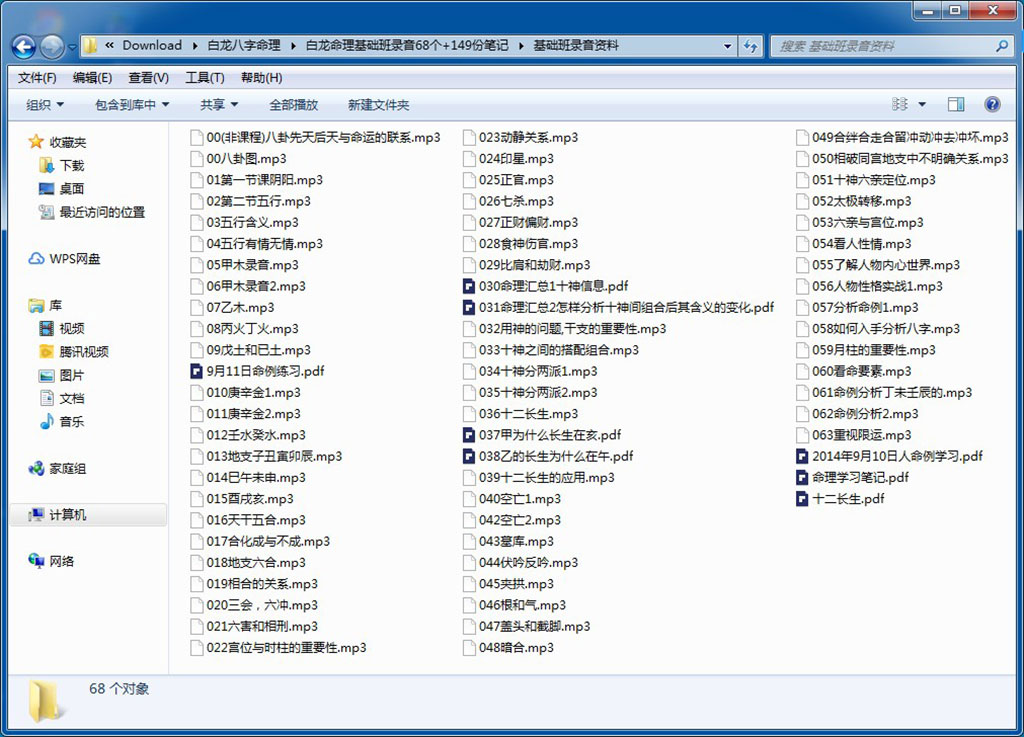The height and width of the screenshot is (737, 1024).
Task: Open the 查看(V) menu
Action: coord(148,78)
